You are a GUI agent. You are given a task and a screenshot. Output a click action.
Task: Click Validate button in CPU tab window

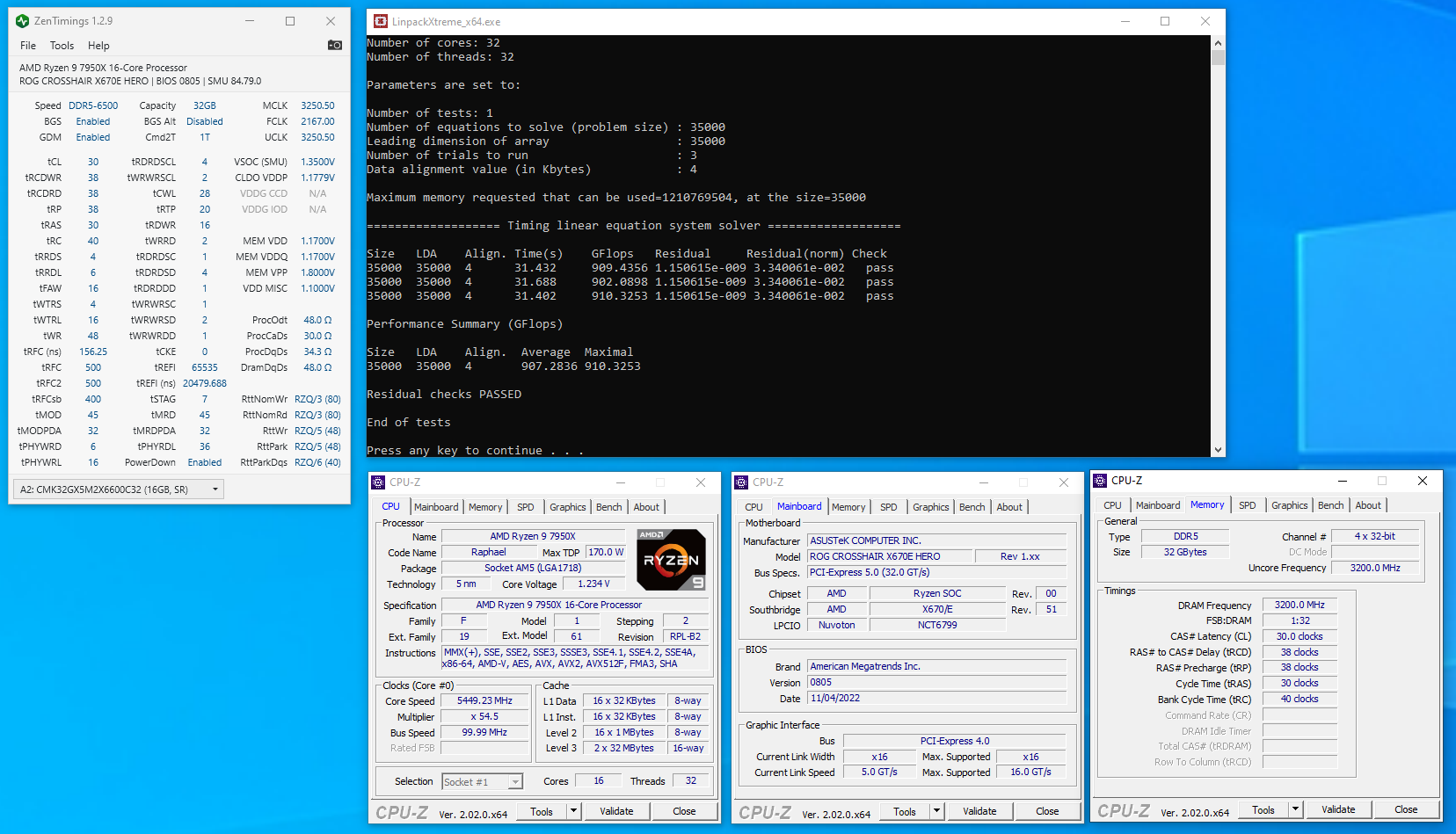tap(616, 811)
